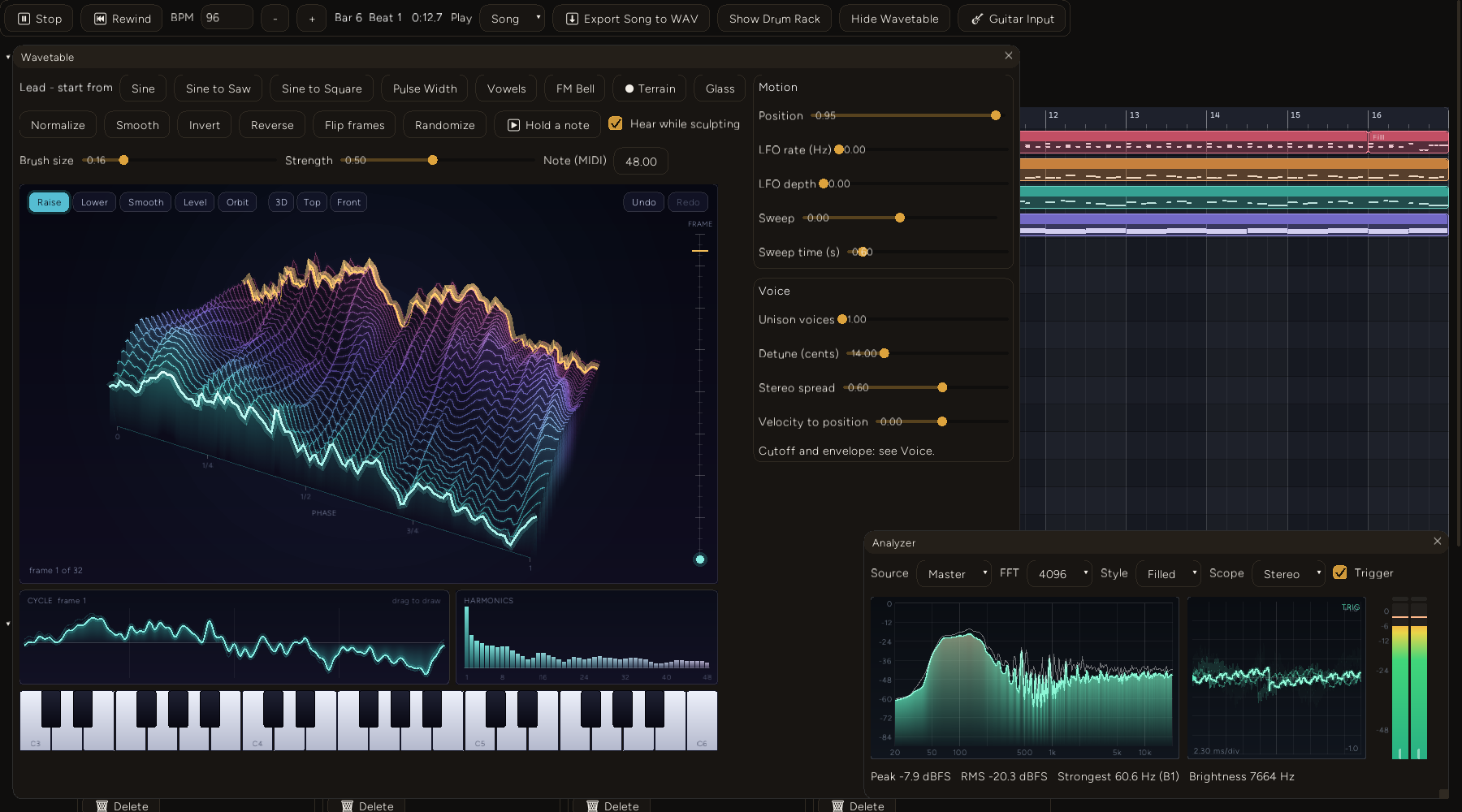Open the Song play mode dropdown
Viewport: 1462px width, 812px height.
(x=512, y=19)
